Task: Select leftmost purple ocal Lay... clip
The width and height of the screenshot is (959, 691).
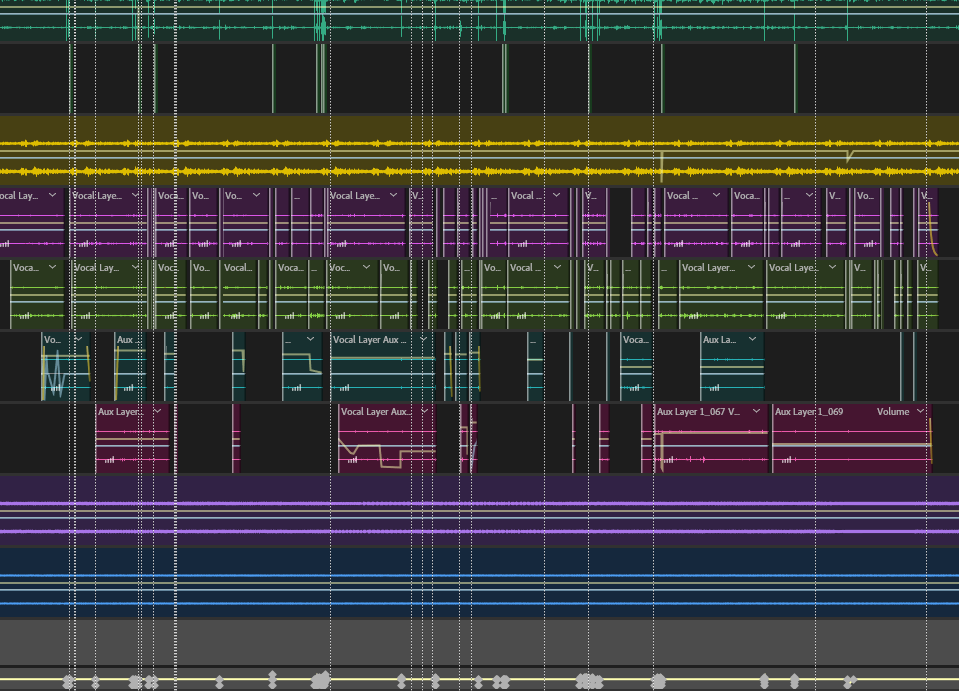Action: pyautogui.click(x=32, y=221)
